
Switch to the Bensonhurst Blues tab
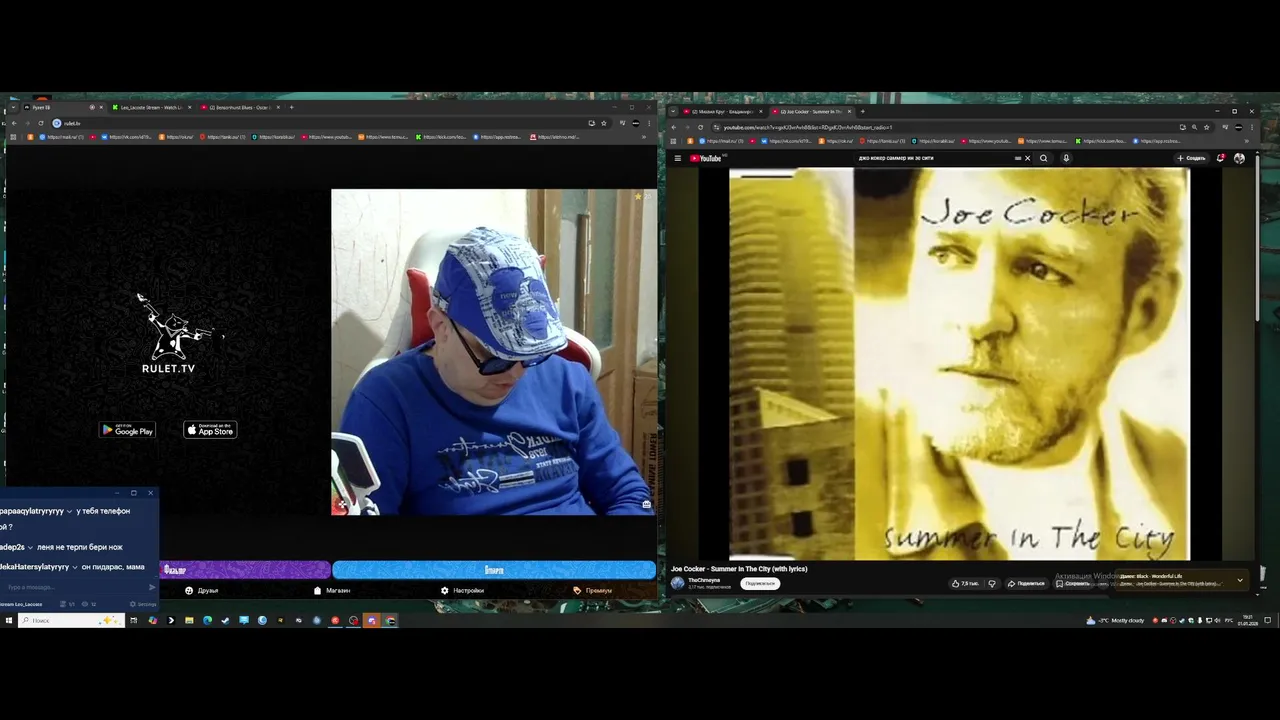coord(240,107)
